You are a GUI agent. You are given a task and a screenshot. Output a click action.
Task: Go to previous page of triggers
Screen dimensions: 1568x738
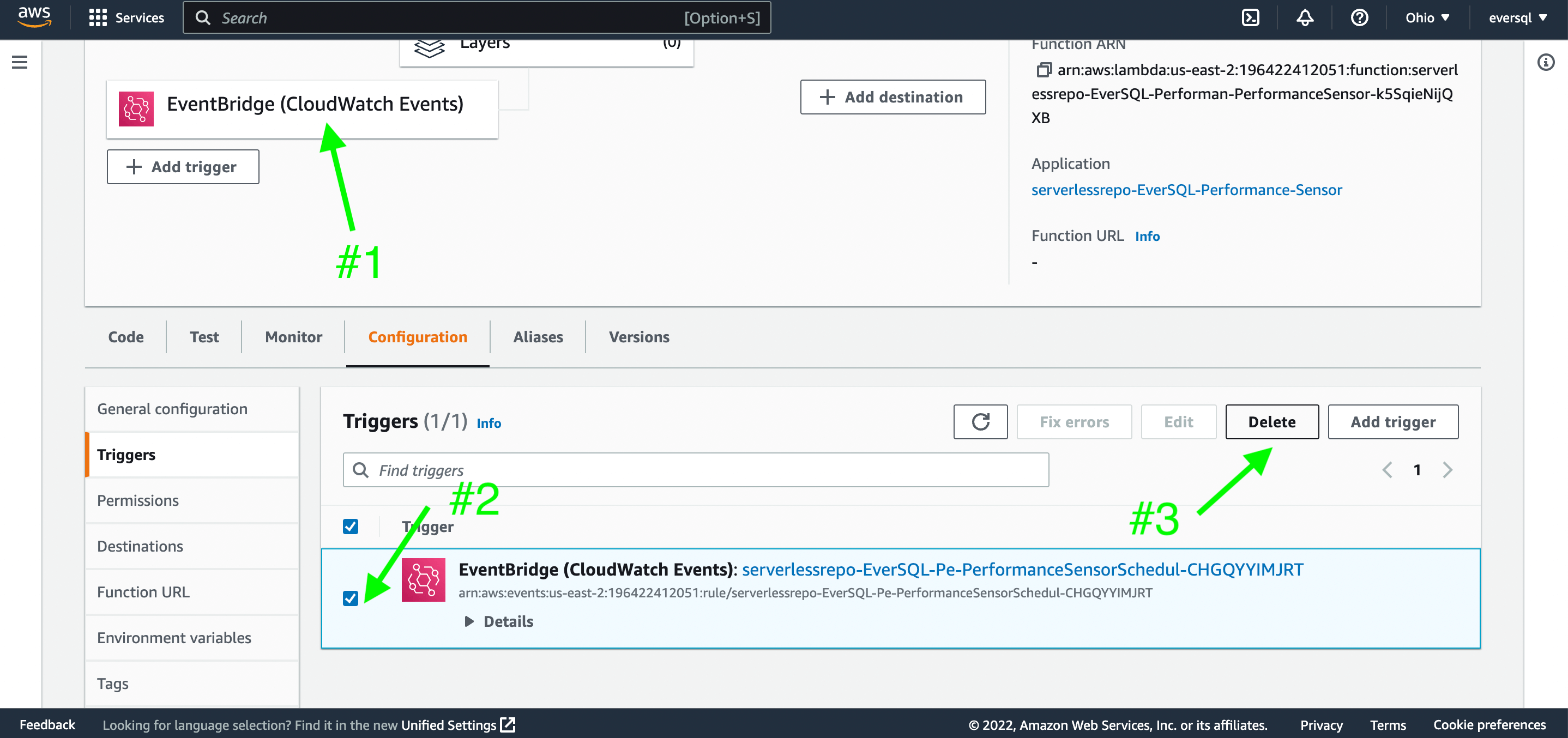point(1386,470)
